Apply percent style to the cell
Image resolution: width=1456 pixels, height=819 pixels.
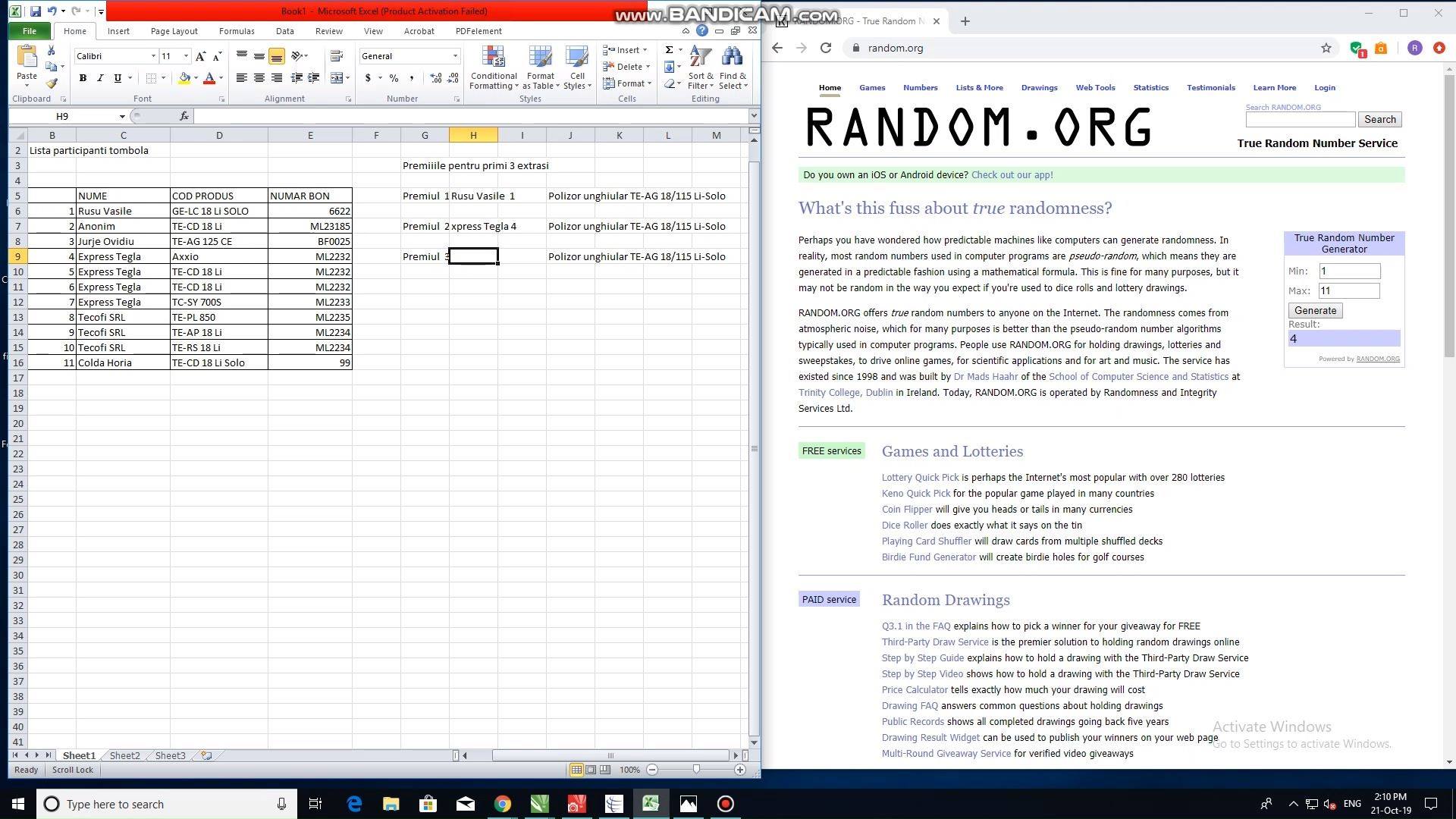pos(394,78)
